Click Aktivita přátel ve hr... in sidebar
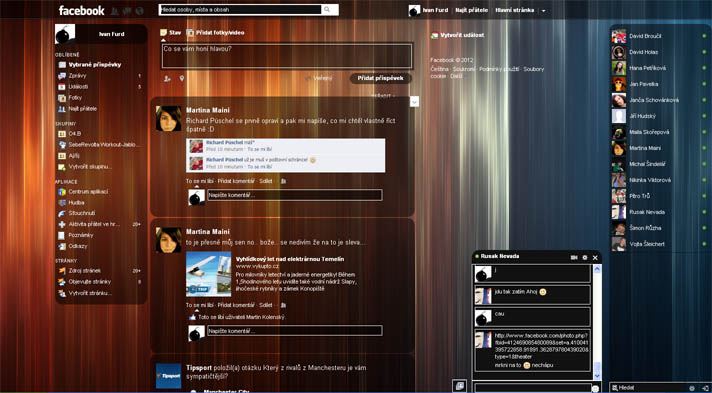This screenshot has height=393, width=712. coord(94,224)
